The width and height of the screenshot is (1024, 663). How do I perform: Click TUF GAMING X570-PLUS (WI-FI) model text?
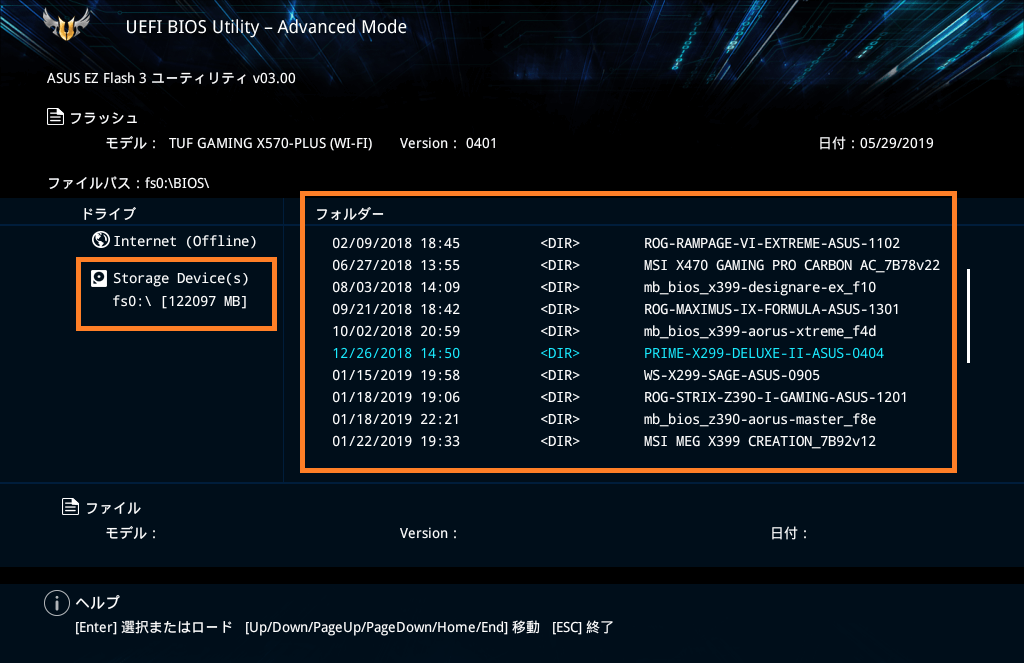point(270,143)
